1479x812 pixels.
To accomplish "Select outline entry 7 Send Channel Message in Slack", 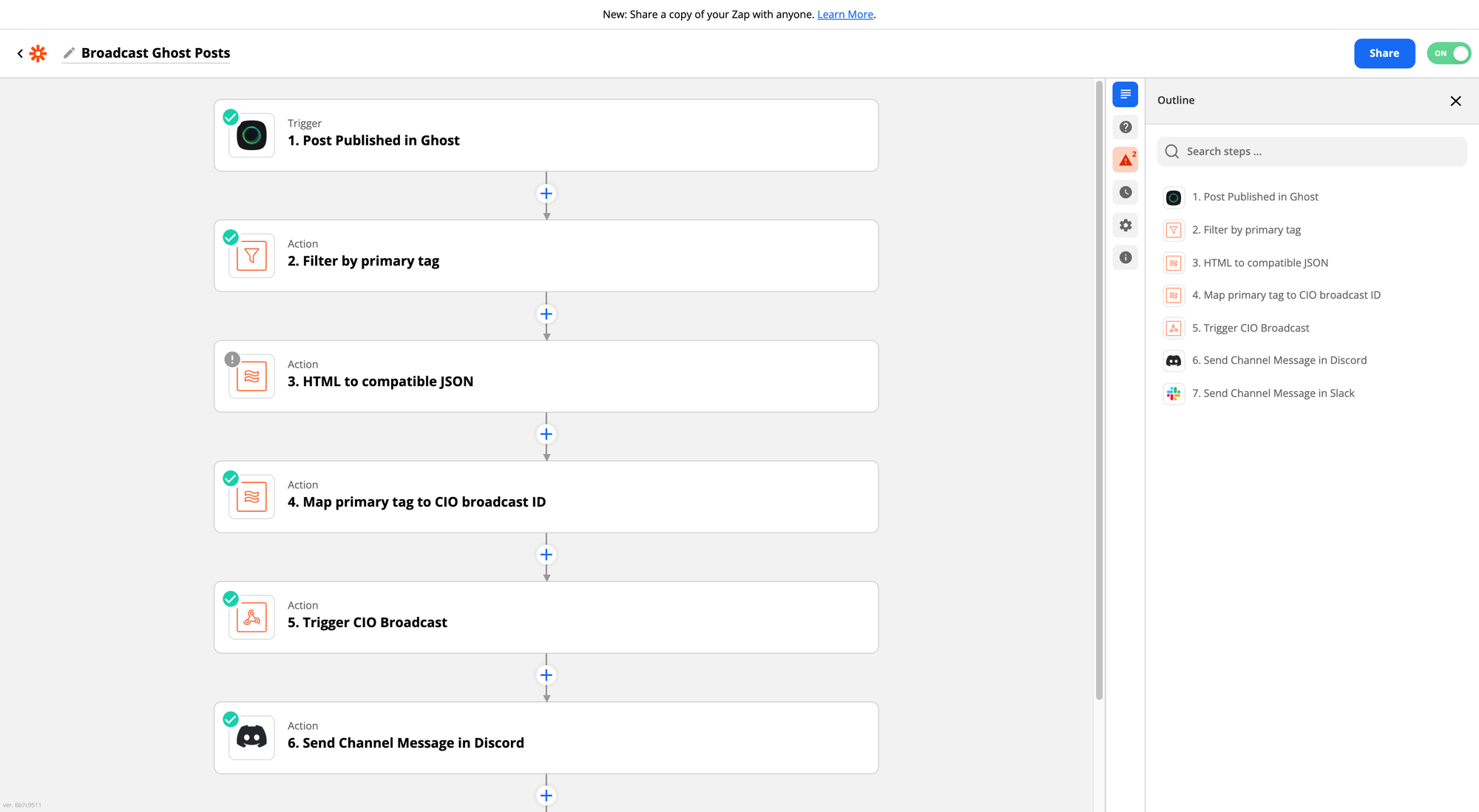I will pyautogui.click(x=1273, y=393).
